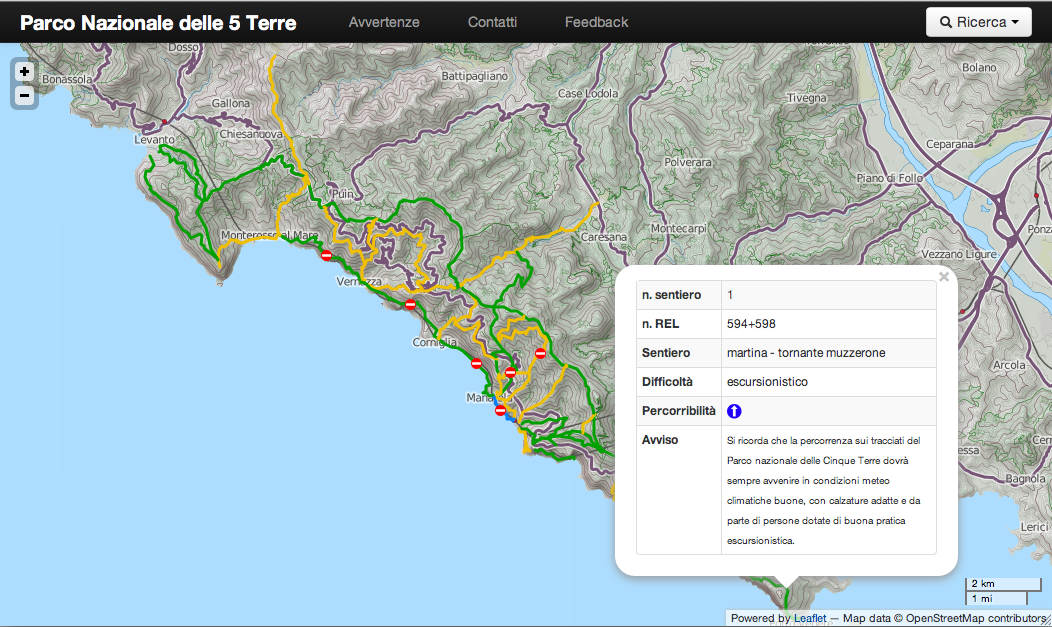Click the Difficoltà row header in popup

(667, 382)
